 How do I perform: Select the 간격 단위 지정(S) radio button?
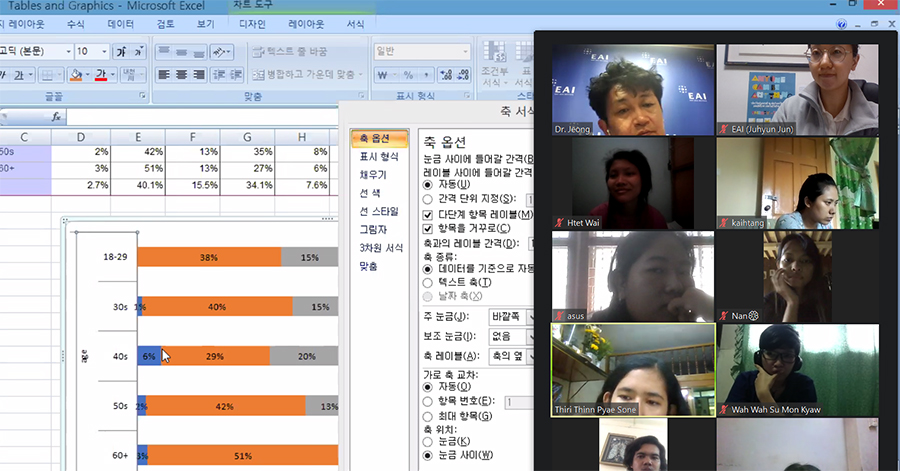click(x=427, y=199)
